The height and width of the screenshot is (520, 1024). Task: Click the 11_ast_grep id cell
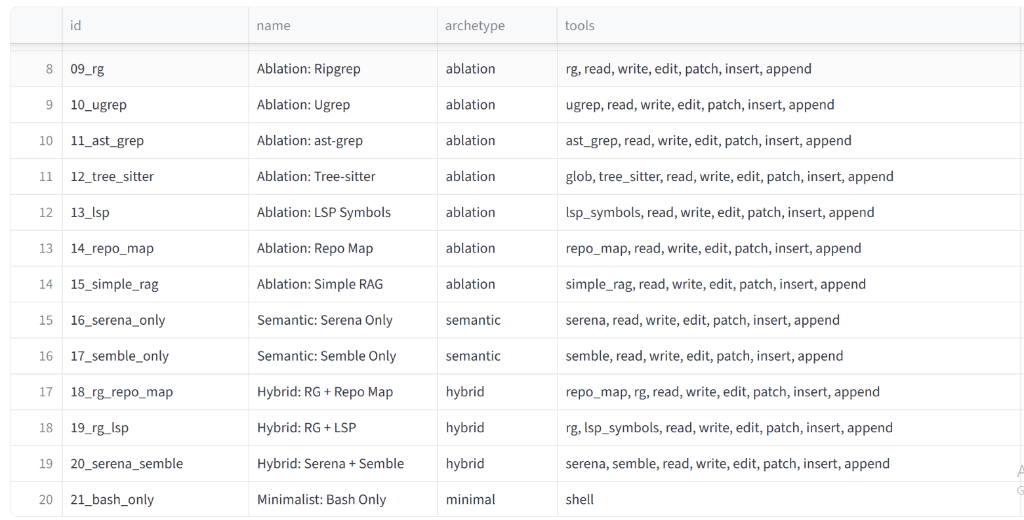155,140
